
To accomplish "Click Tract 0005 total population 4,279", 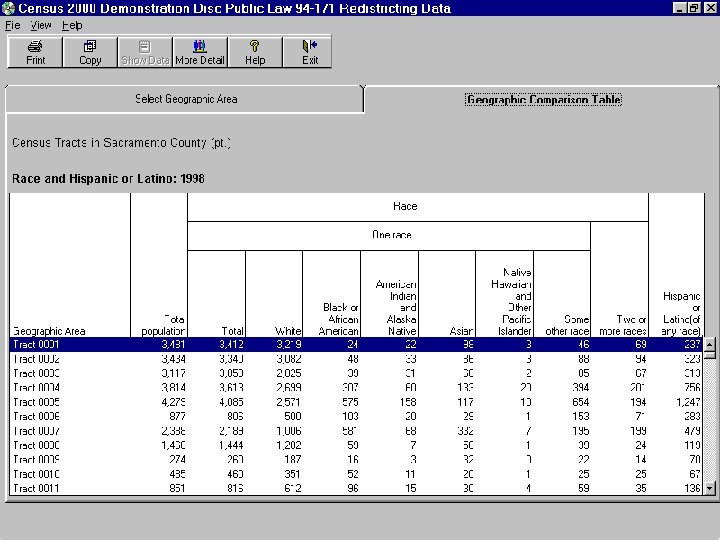I will coord(173,402).
